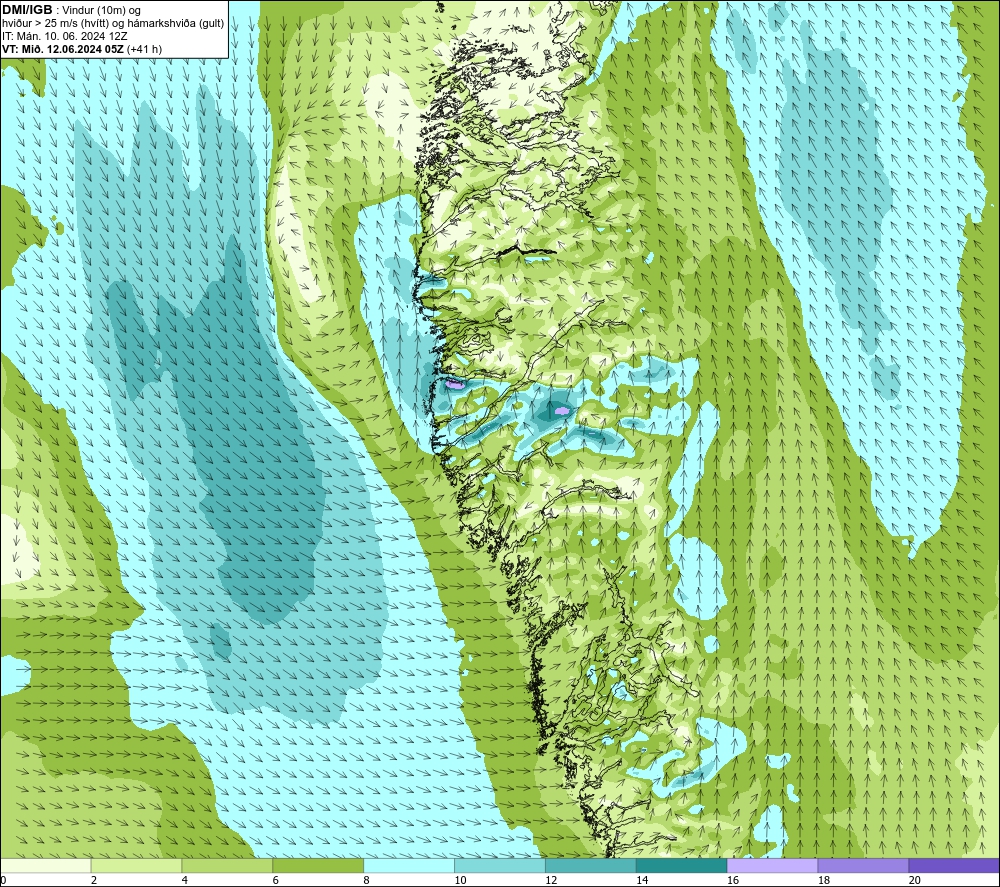Viewport: 1000px width, 887px height.
Task: Click the 16–18 m/s lavender legend swatch
Action: (x=772, y=865)
